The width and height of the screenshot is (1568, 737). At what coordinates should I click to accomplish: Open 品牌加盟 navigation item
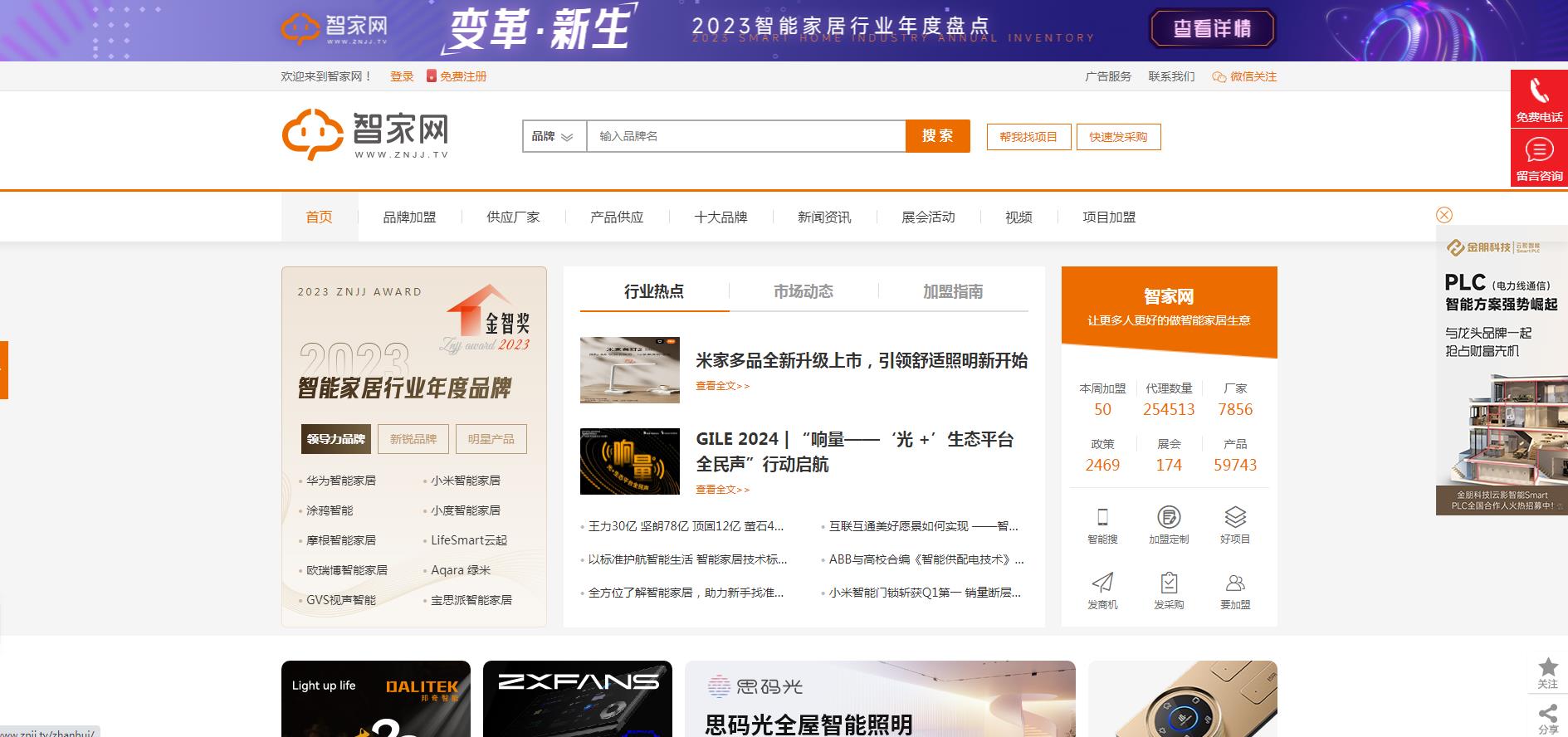(x=409, y=217)
